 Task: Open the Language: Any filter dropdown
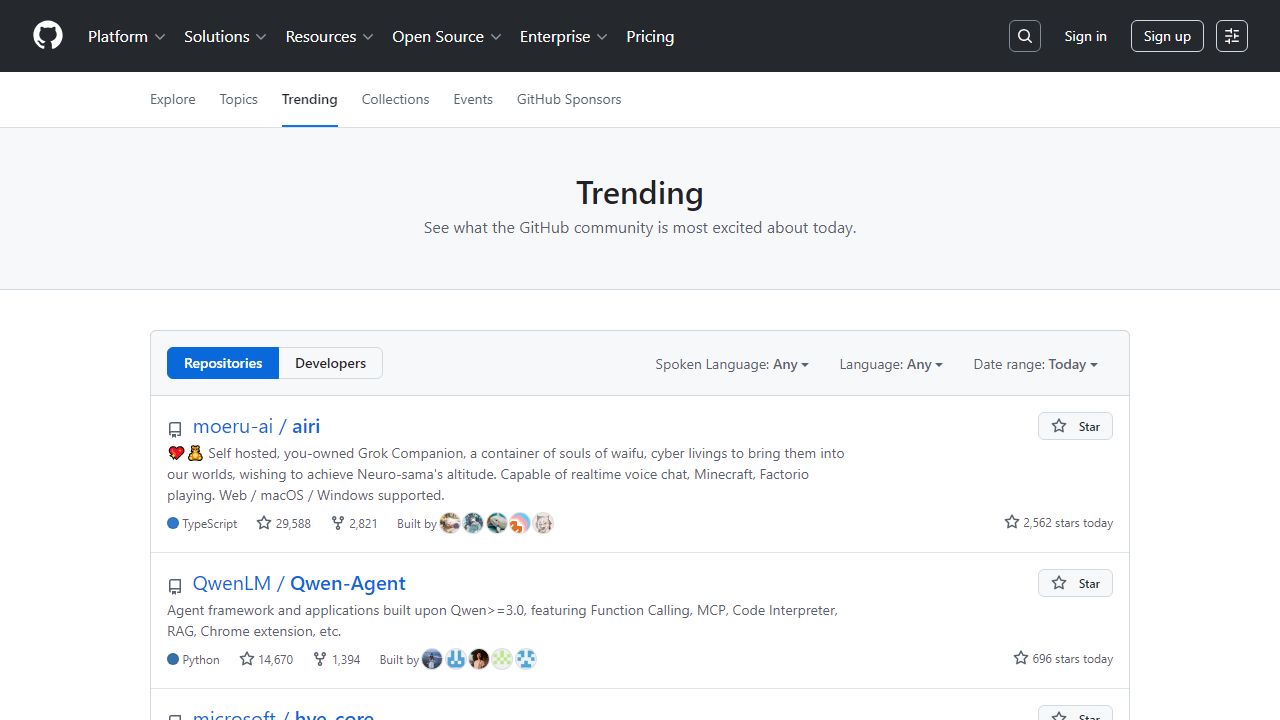pos(891,364)
